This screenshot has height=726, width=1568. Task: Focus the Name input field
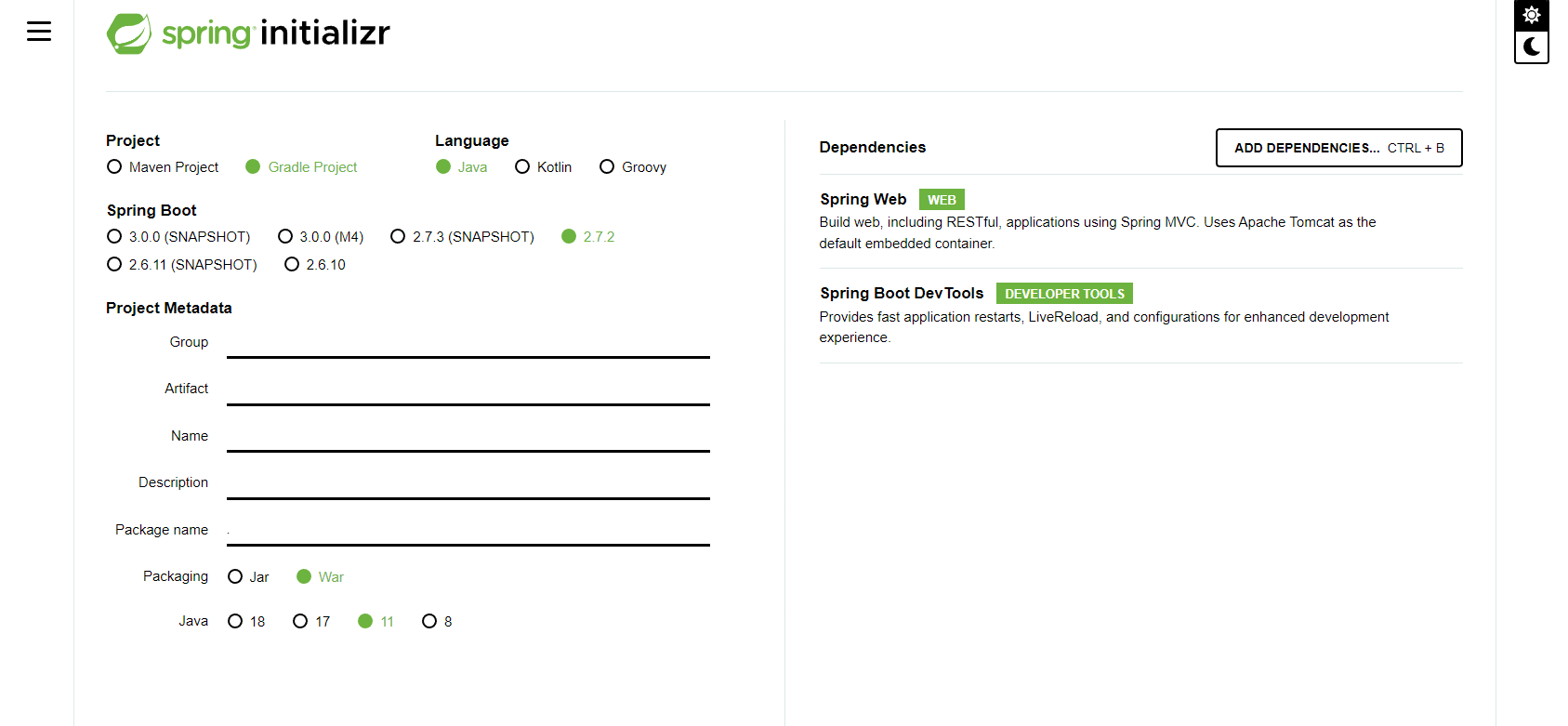point(468,436)
